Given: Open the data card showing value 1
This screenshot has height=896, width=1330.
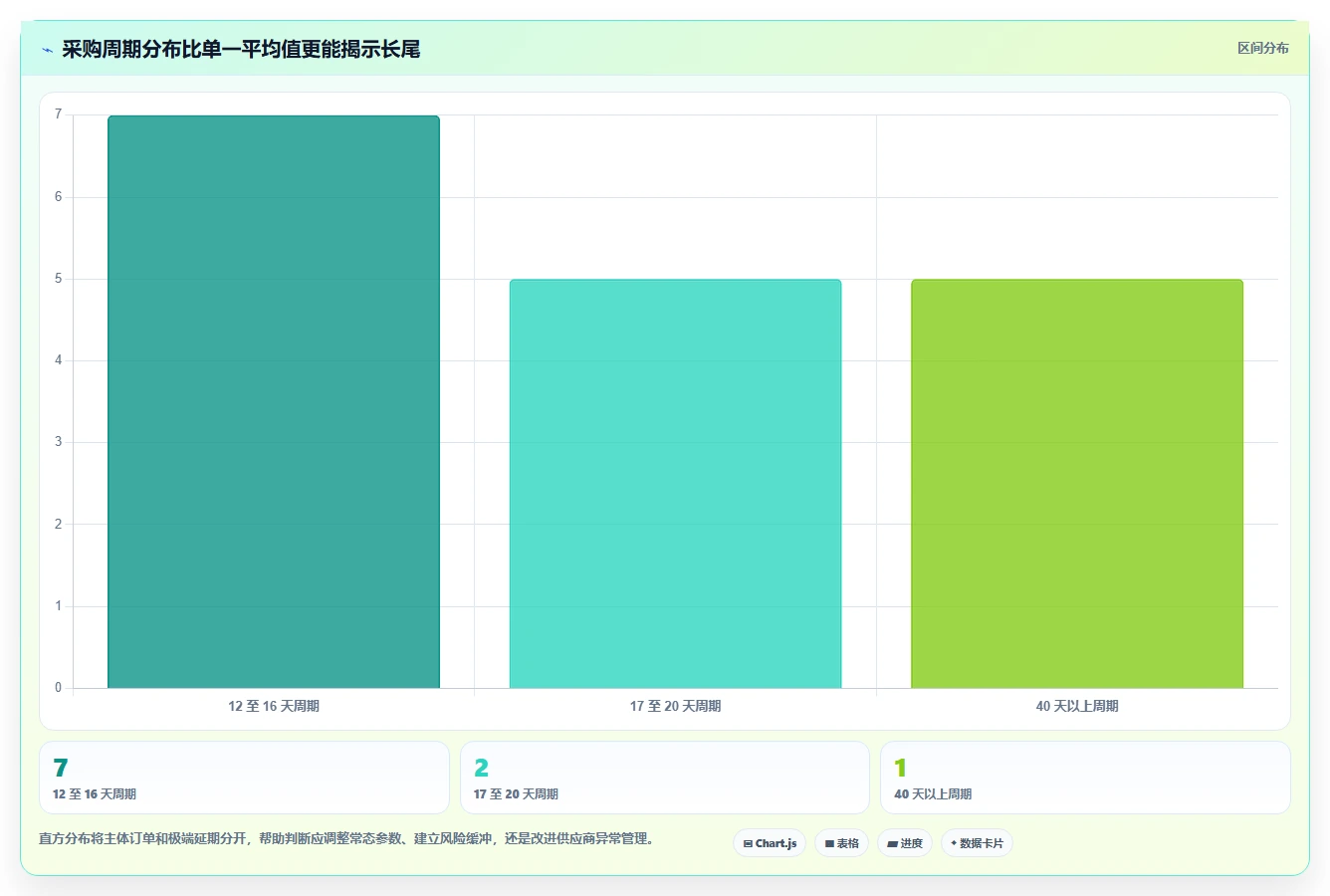Looking at the screenshot, I should pyautogui.click(x=1085, y=778).
